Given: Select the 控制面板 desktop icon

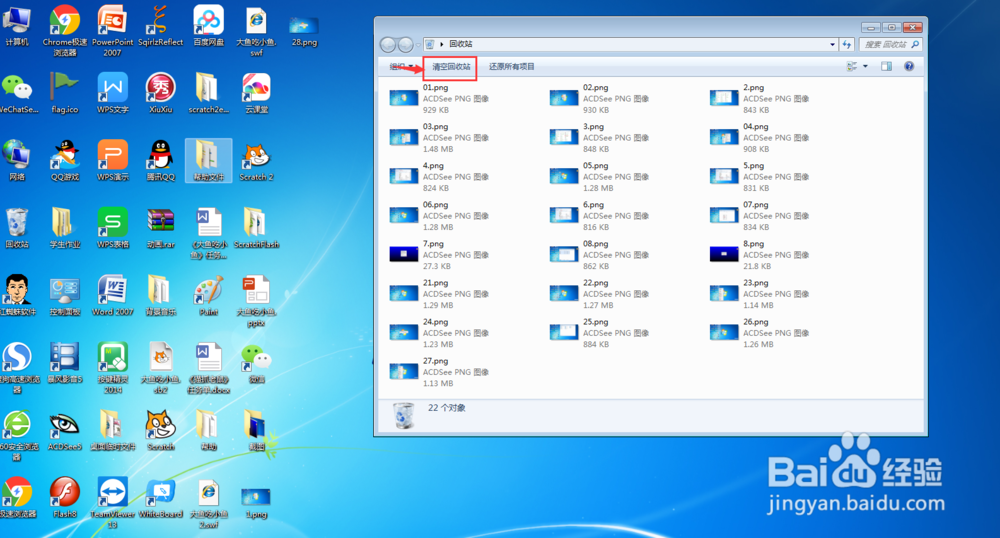Looking at the screenshot, I should point(64,295).
